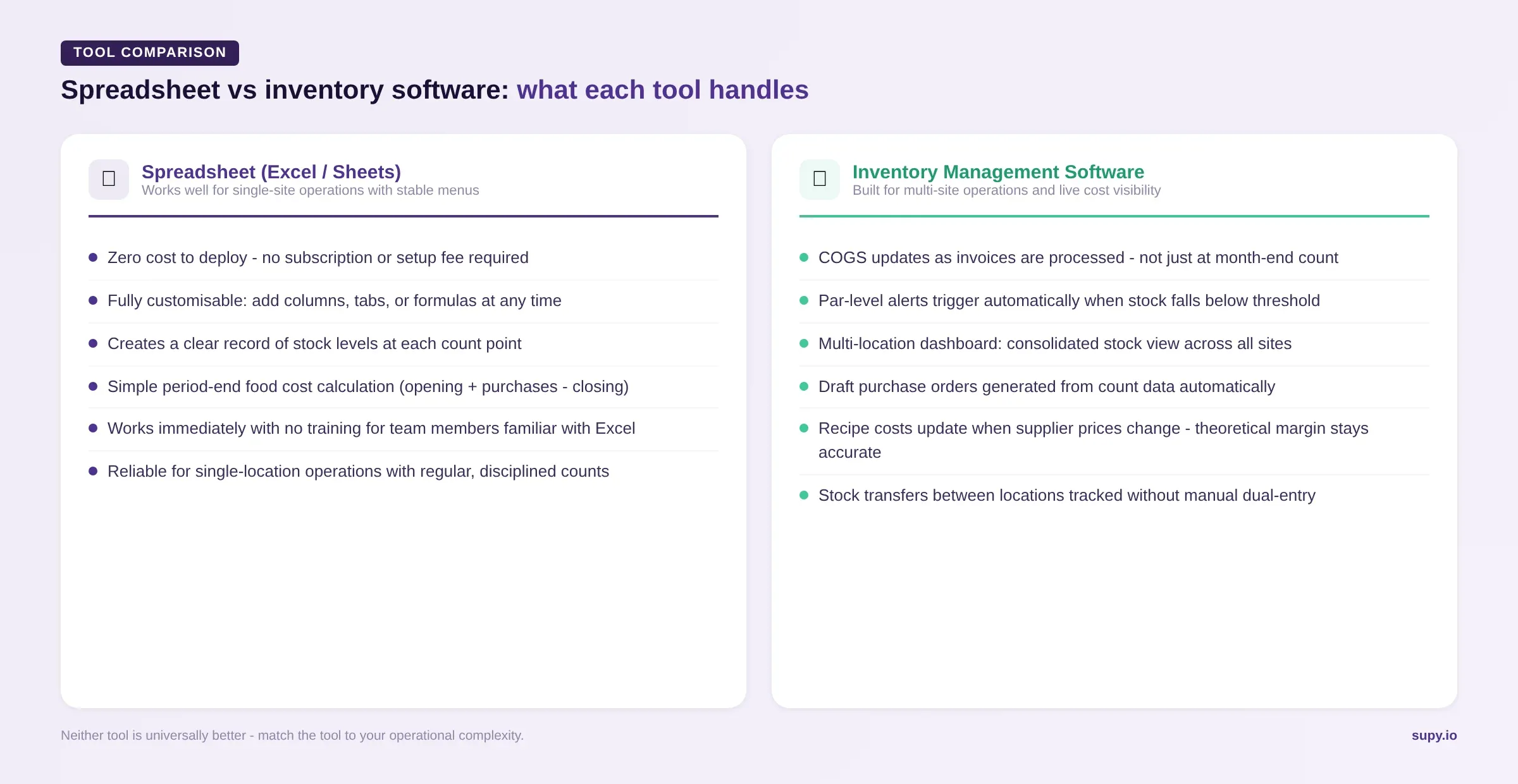Click the bullet next to 'Stock transfers between locations'

(x=805, y=496)
